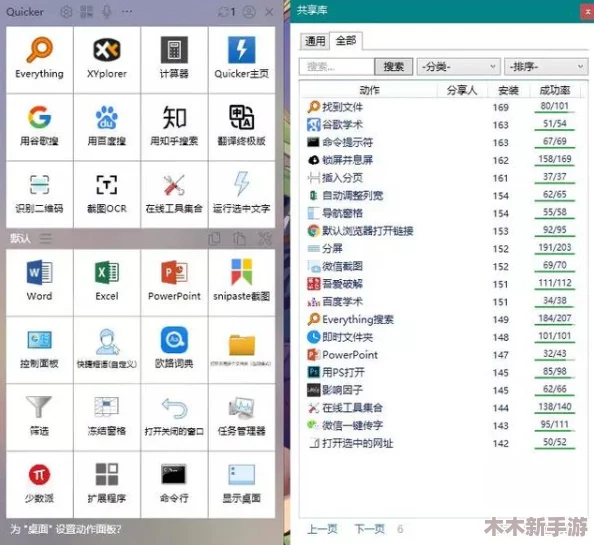Open XYplorer from Quicker panel
Viewport: 594px width, 545px height.
[x=107, y=59]
